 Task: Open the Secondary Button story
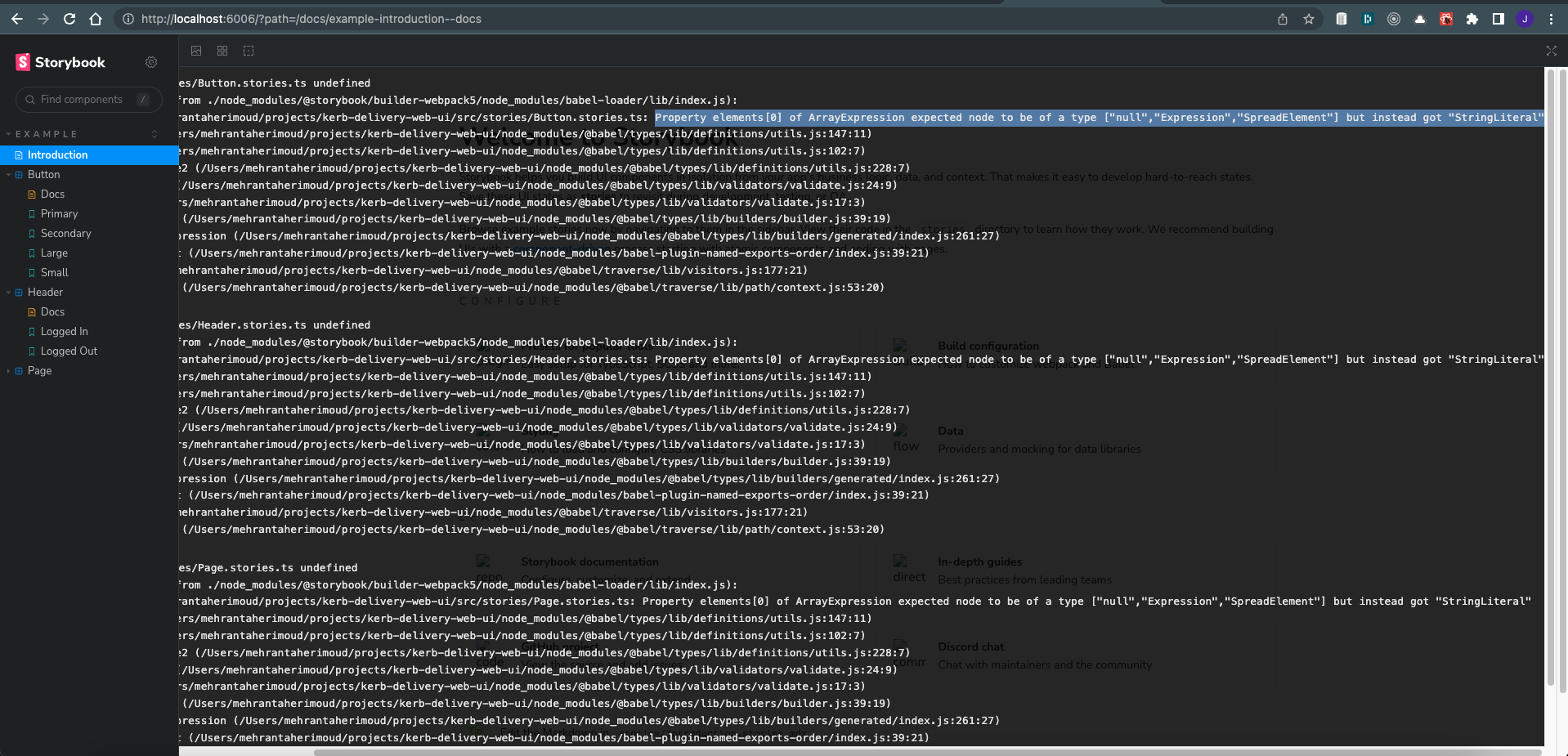click(65, 233)
